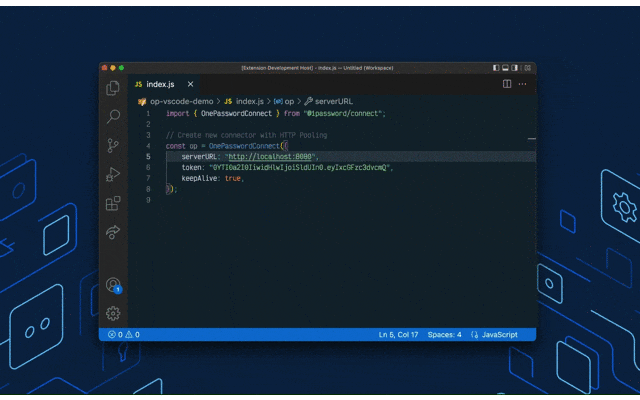The image size is (640, 400).
Task: Click Spaces: 4 indentation setting
Action: [444, 335]
